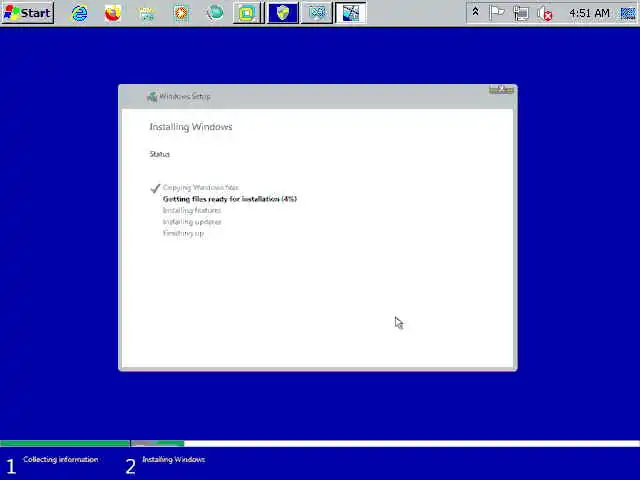Switch to the active rightmost taskbar window
640x480 pixels.
[350, 13]
